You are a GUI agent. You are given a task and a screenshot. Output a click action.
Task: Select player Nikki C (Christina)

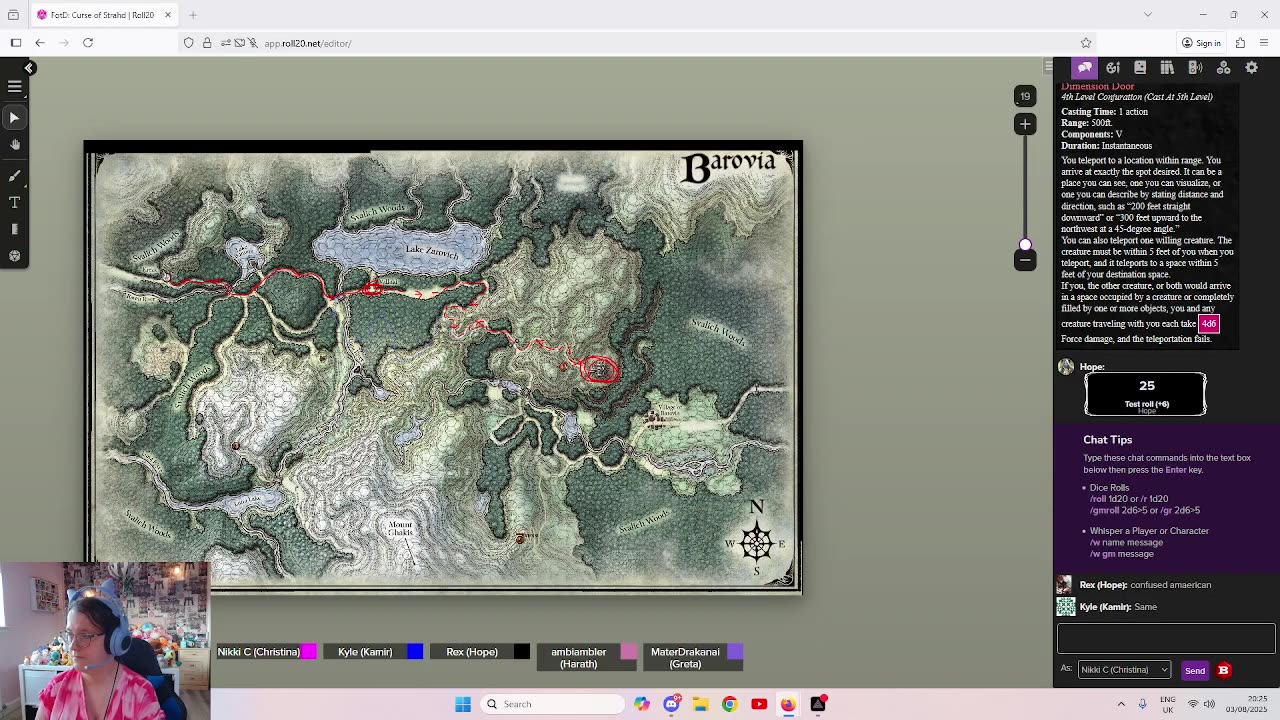pyautogui.click(x=258, y=652)
